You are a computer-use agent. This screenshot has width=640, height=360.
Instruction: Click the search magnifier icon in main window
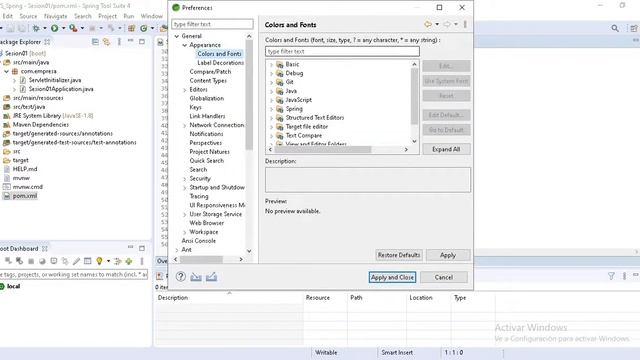click(x=615, y=28)
